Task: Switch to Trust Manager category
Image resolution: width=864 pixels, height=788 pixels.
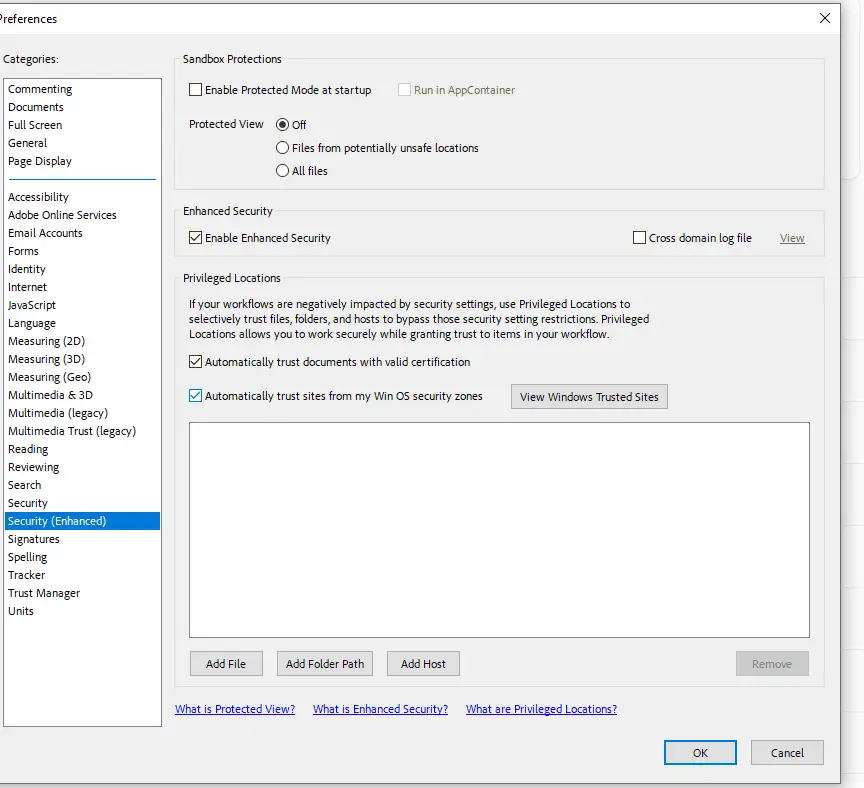Action: (44, 593)
